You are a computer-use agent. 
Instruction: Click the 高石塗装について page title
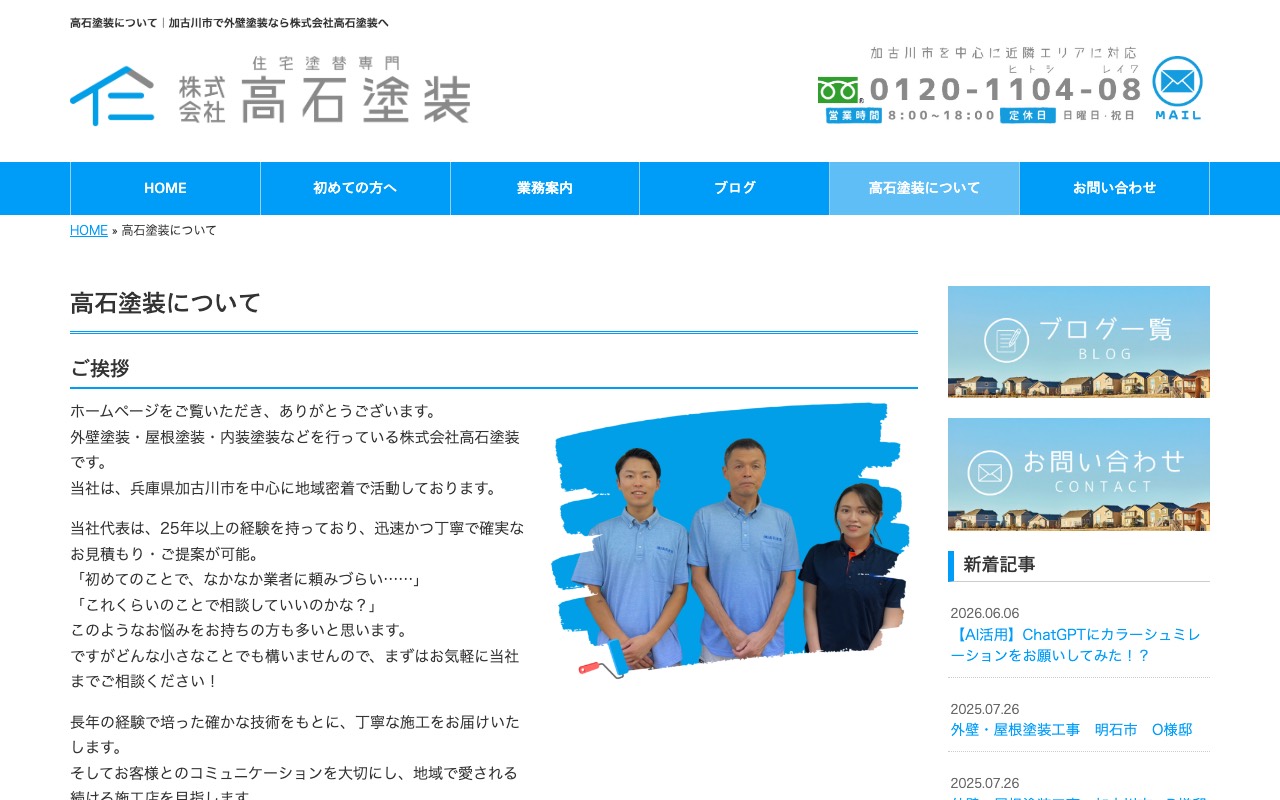pyautogui.click(x=166, y=303)
